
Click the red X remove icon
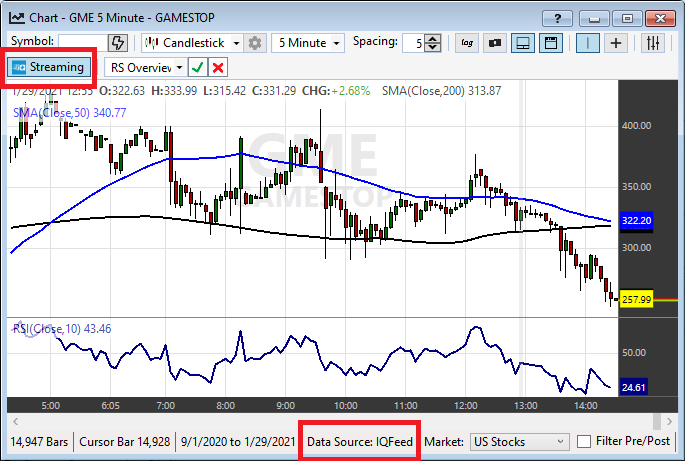[x=218, y=68]
